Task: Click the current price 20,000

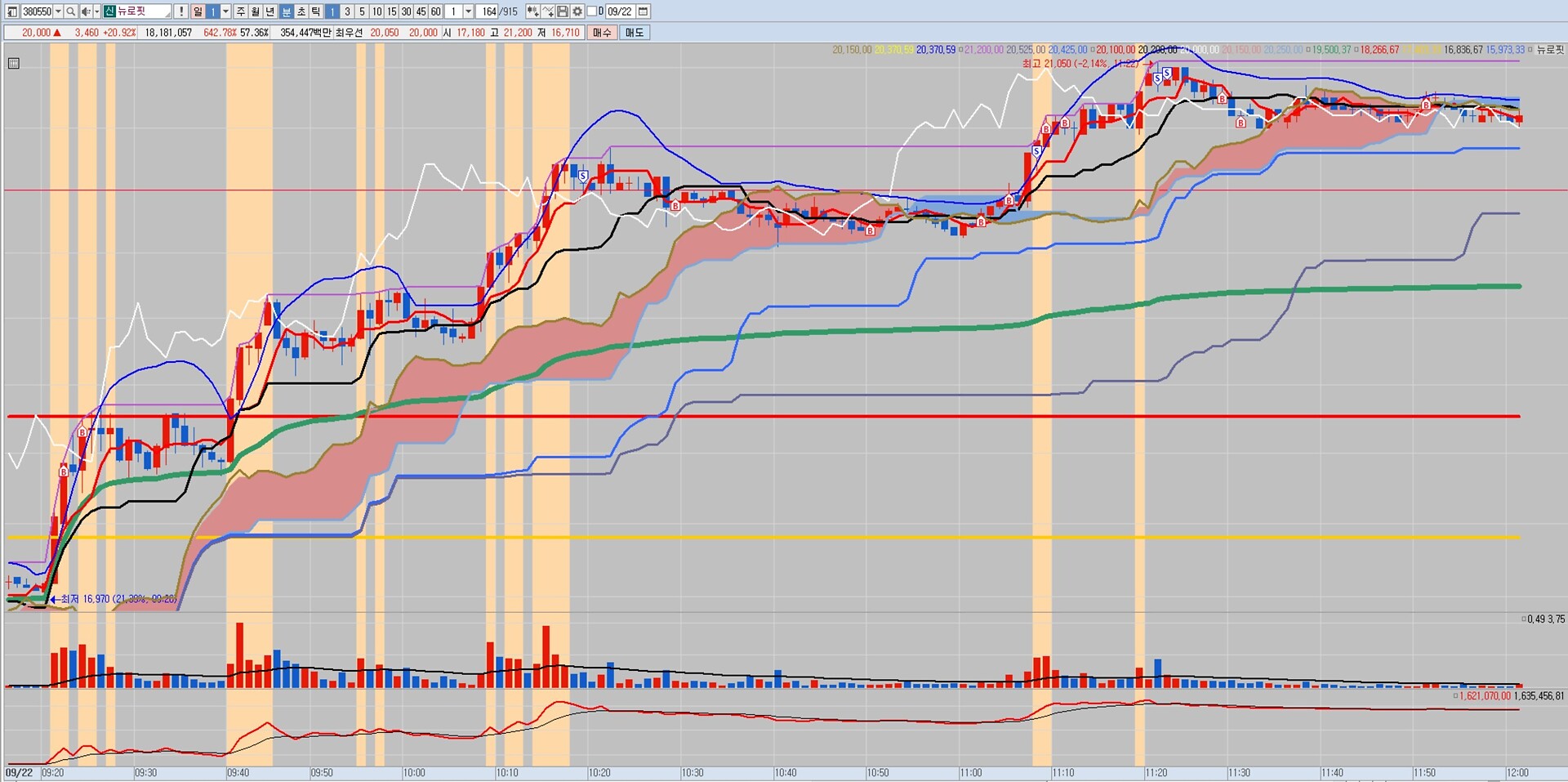Action: (36, 33)
